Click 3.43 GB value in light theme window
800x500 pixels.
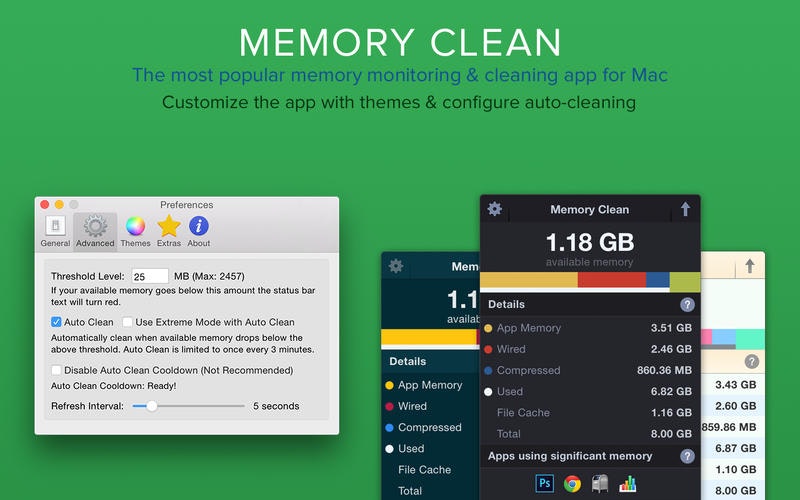coord(735,385)
